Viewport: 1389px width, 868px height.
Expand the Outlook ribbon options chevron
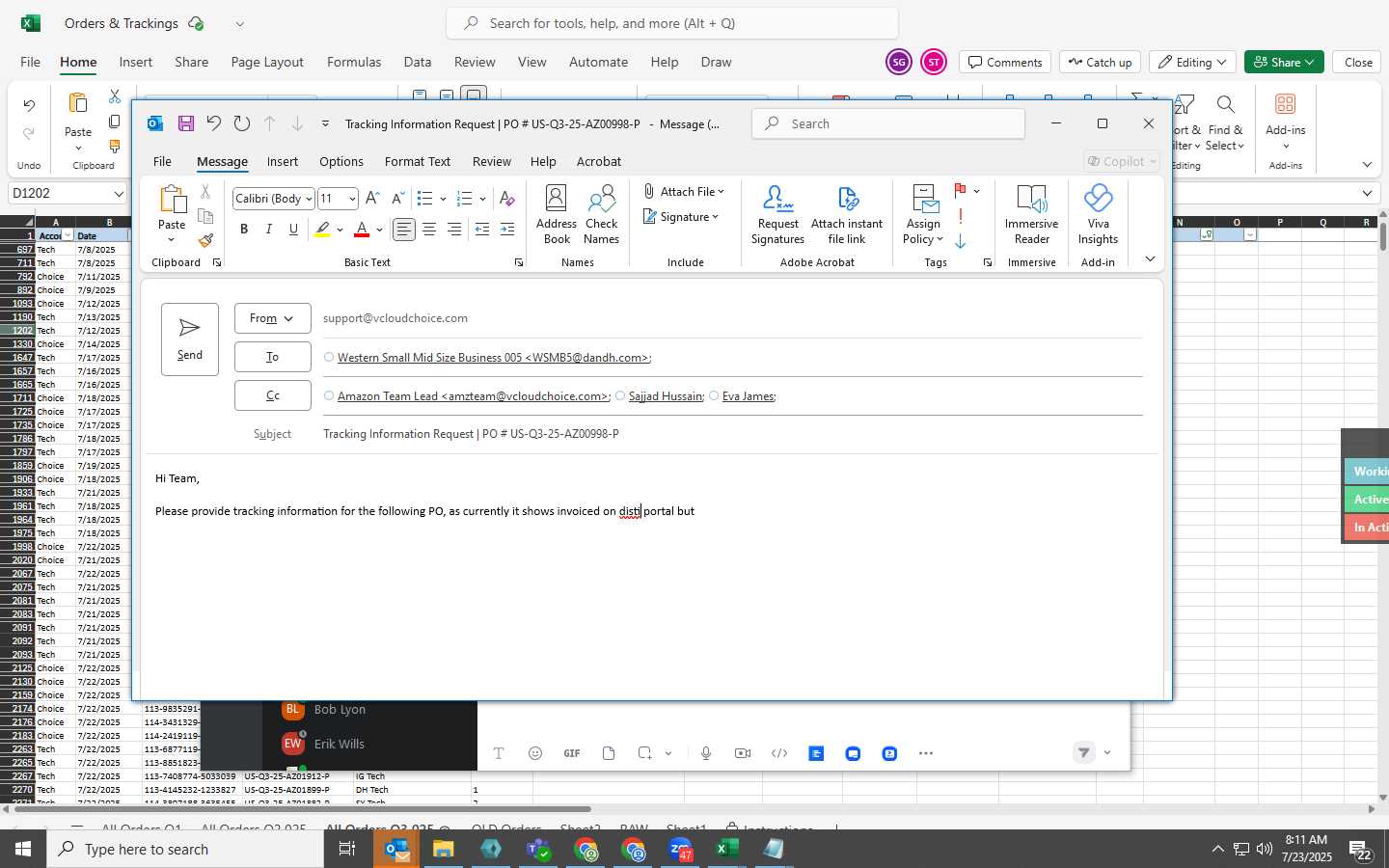click(1150, 258)
